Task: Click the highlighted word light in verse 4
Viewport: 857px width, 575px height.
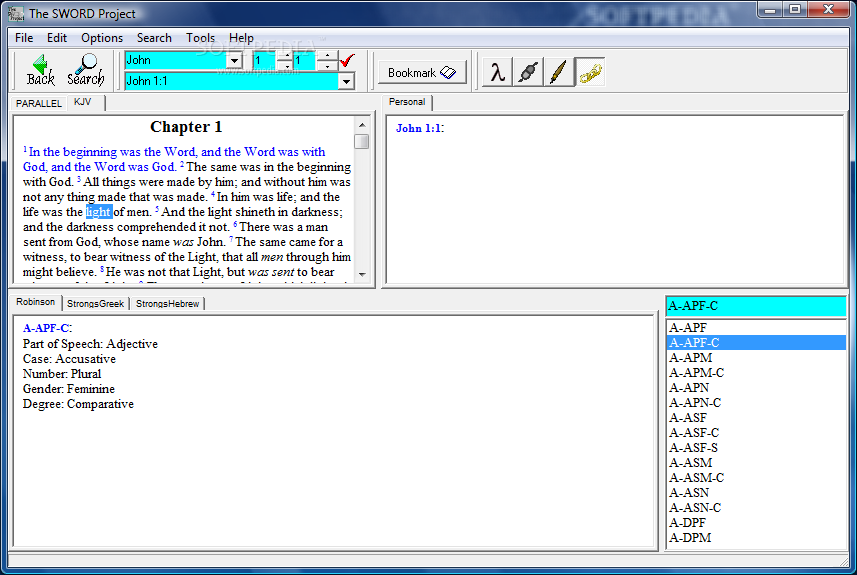Action: click(x=98, y=212)
